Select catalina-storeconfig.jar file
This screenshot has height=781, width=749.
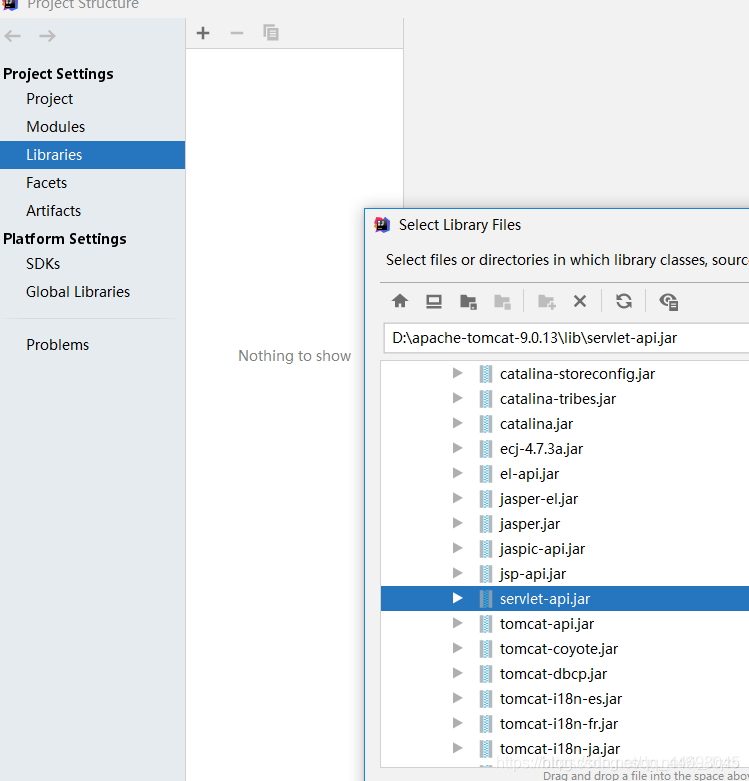577,374
